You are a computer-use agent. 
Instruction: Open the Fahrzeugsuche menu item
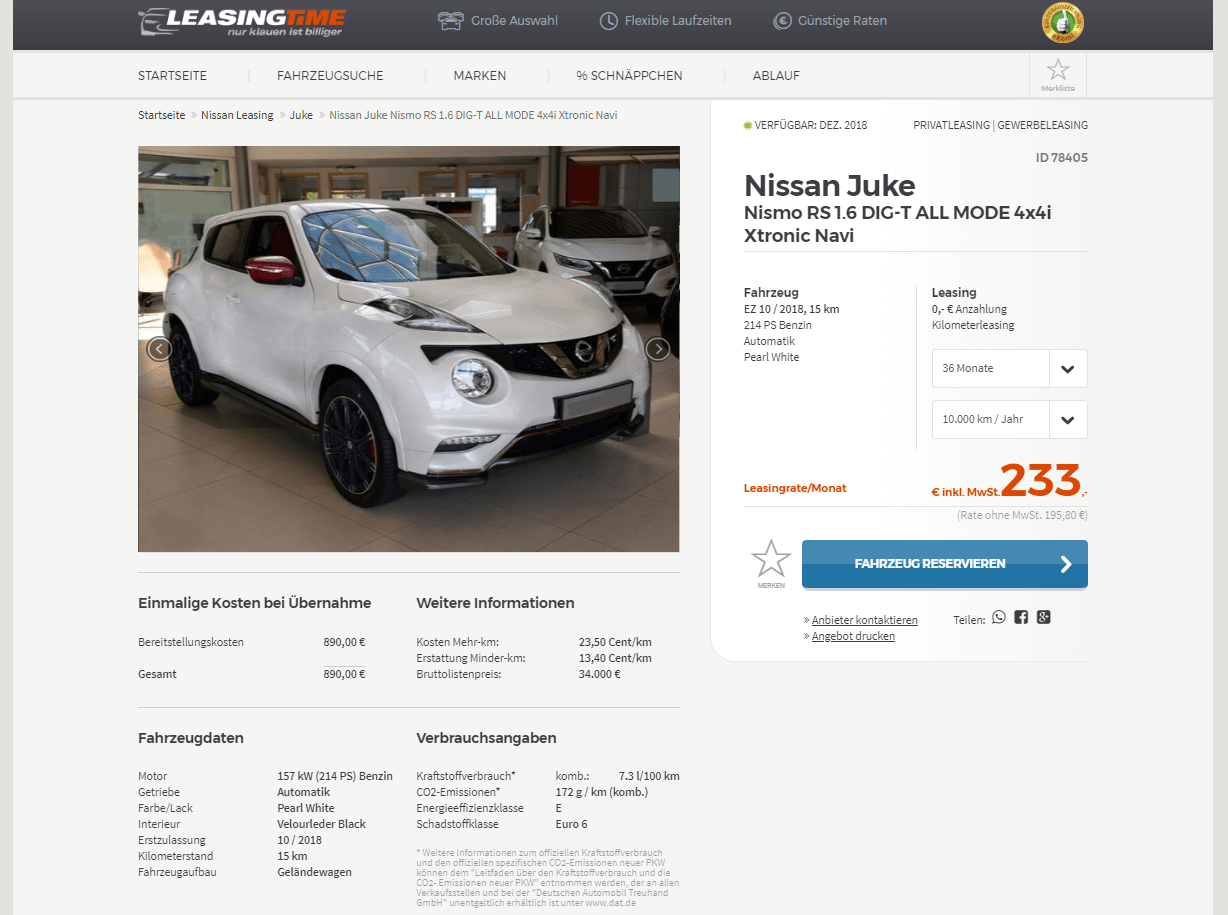coord(330,76)
